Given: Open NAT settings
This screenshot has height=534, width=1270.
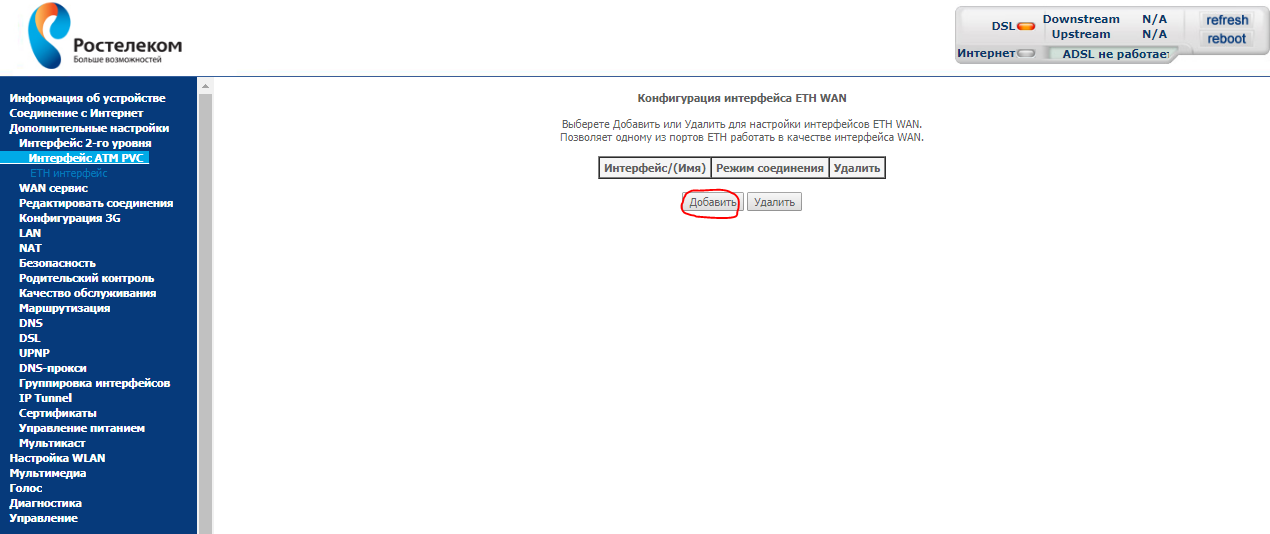Looking at the screenshot, I should (30, 248).
